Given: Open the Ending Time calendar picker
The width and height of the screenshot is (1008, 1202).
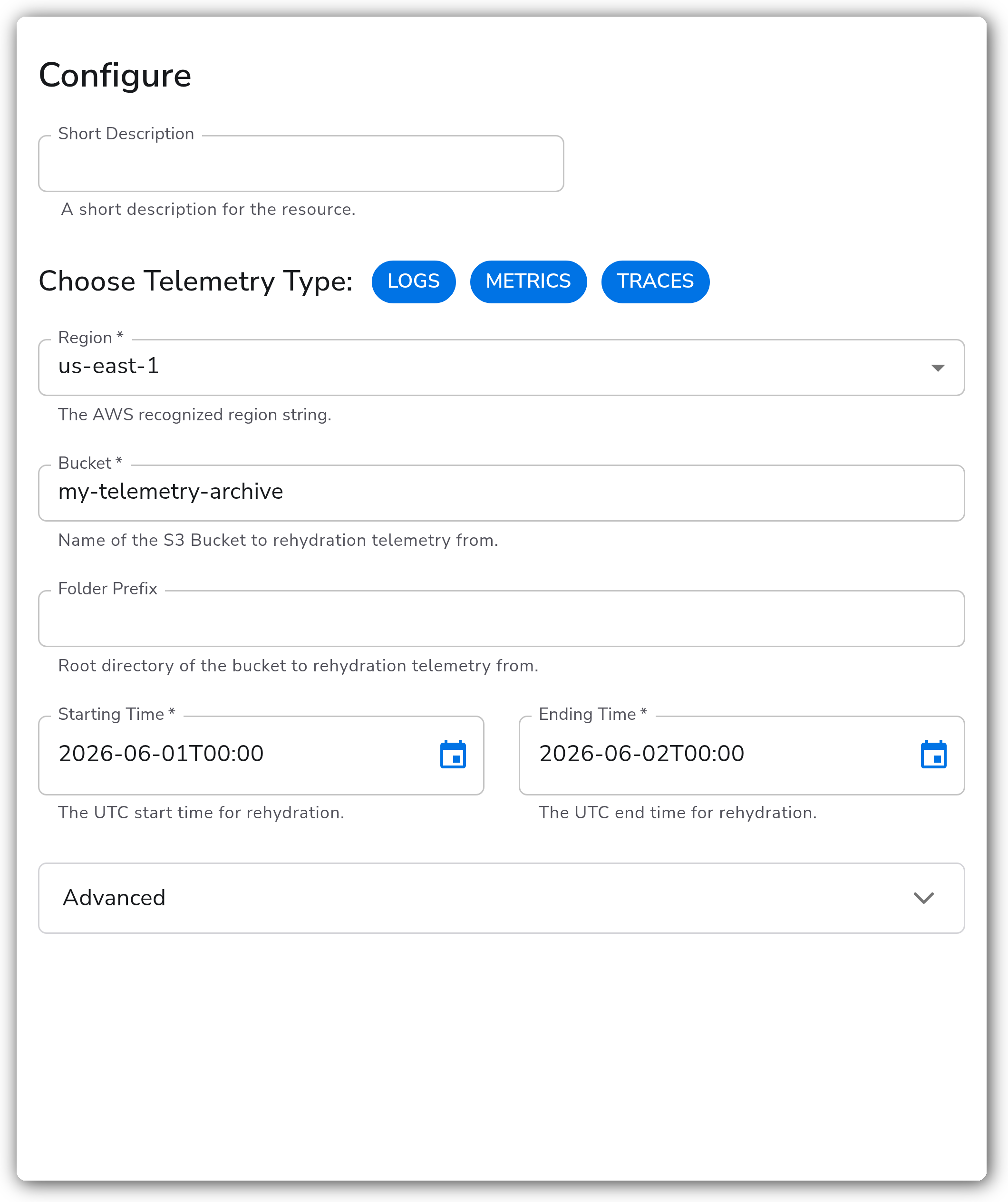Looking at the screenshot, I should click(933, 755).
